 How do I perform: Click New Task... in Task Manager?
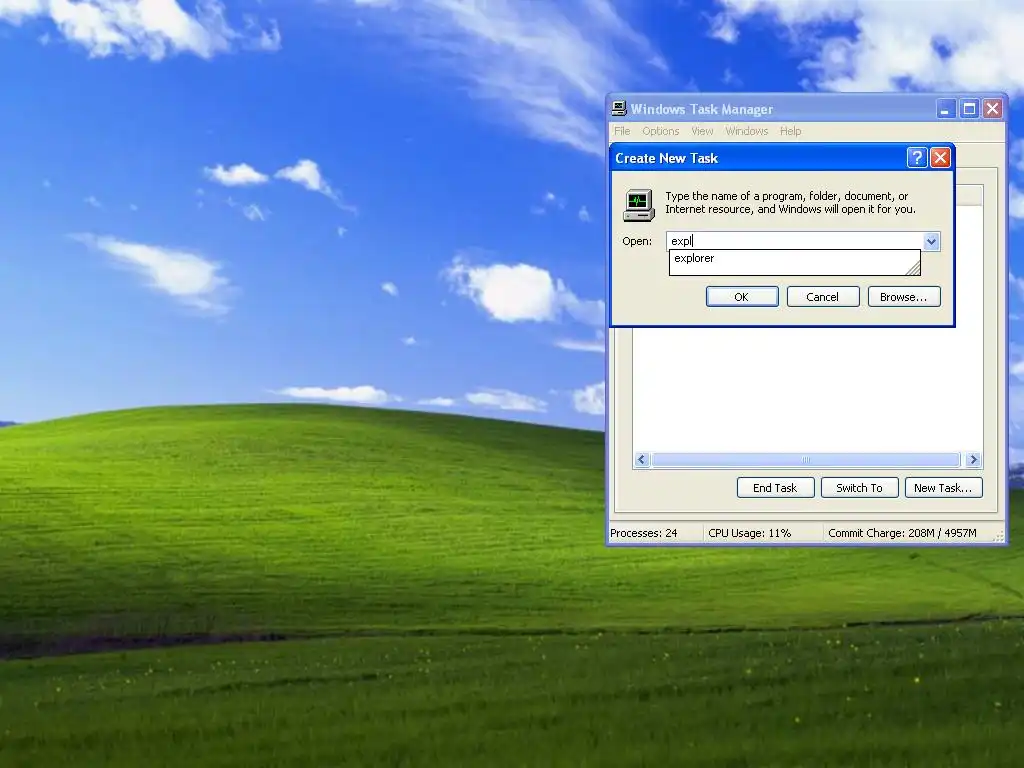944,488
